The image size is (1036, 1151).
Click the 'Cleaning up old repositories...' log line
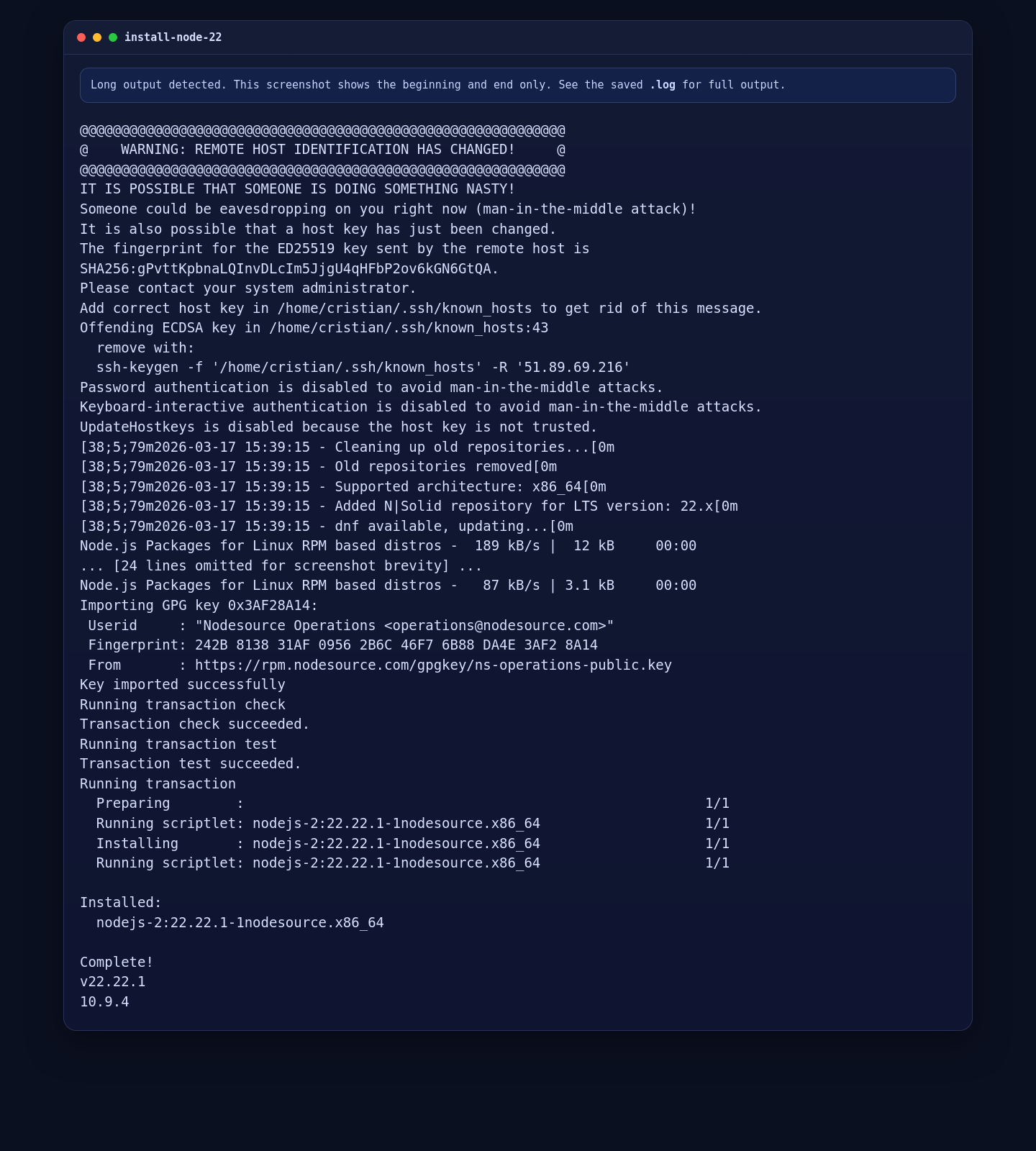(347, 447)
